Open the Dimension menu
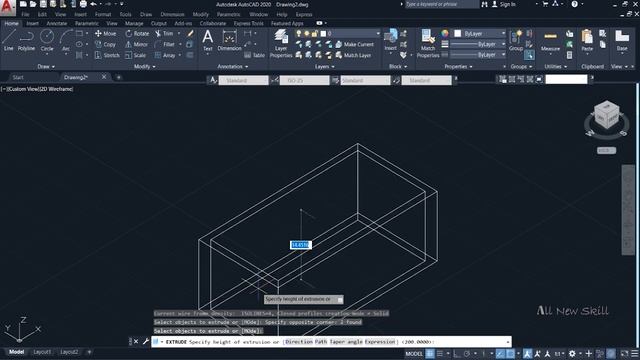The height and width of the screenshot is (360, 640). [172, 14]
